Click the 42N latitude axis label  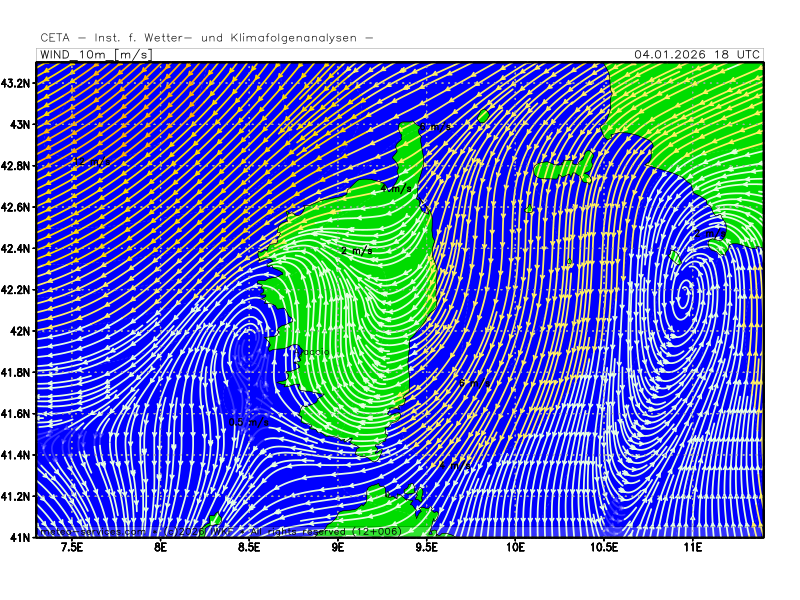(x=21, y=331)
